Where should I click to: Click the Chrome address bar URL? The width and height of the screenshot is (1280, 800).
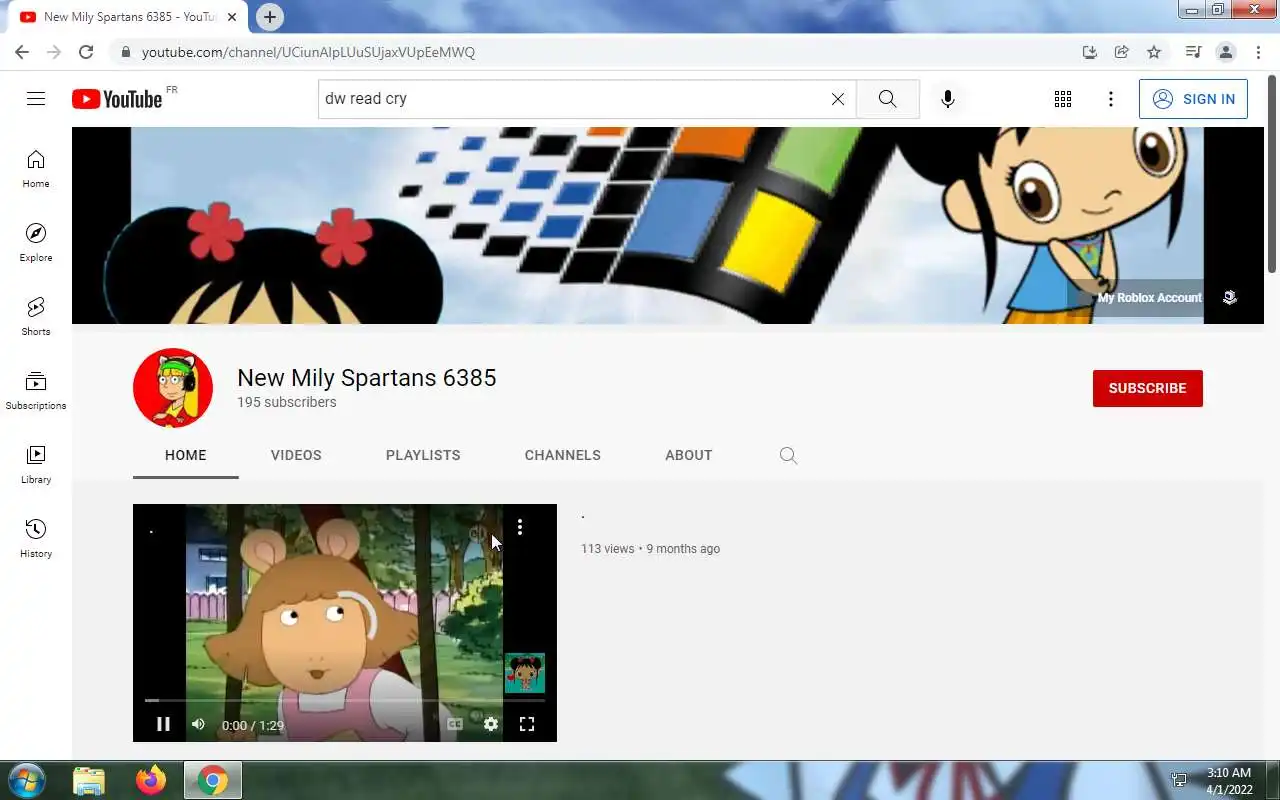tap(308, 52)
